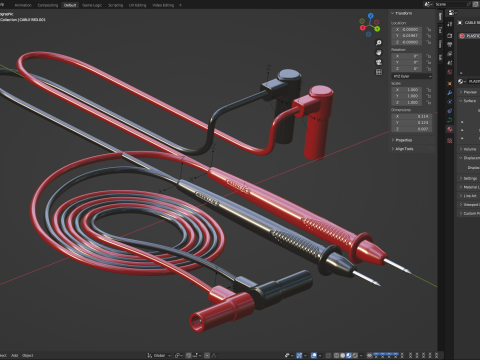
Task: Open the orange Object properties tab icon
Action: click(450, 83)
